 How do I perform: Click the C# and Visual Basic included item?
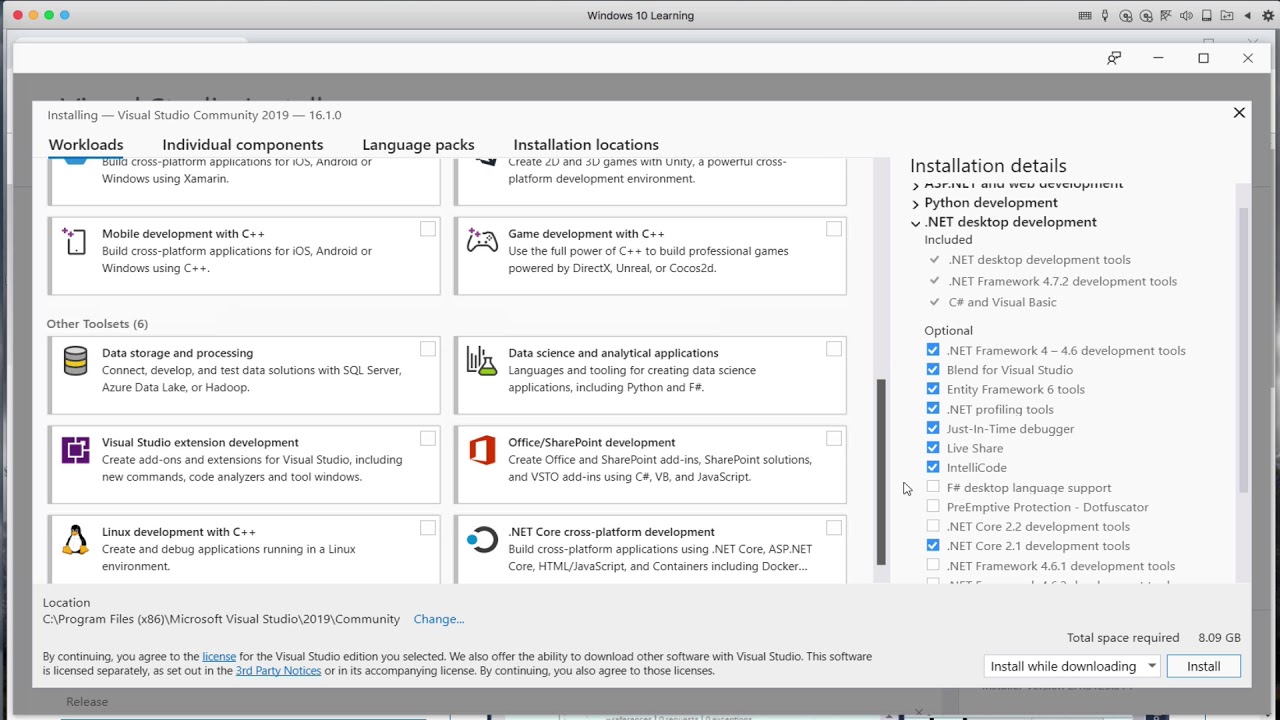point(1002,302)
